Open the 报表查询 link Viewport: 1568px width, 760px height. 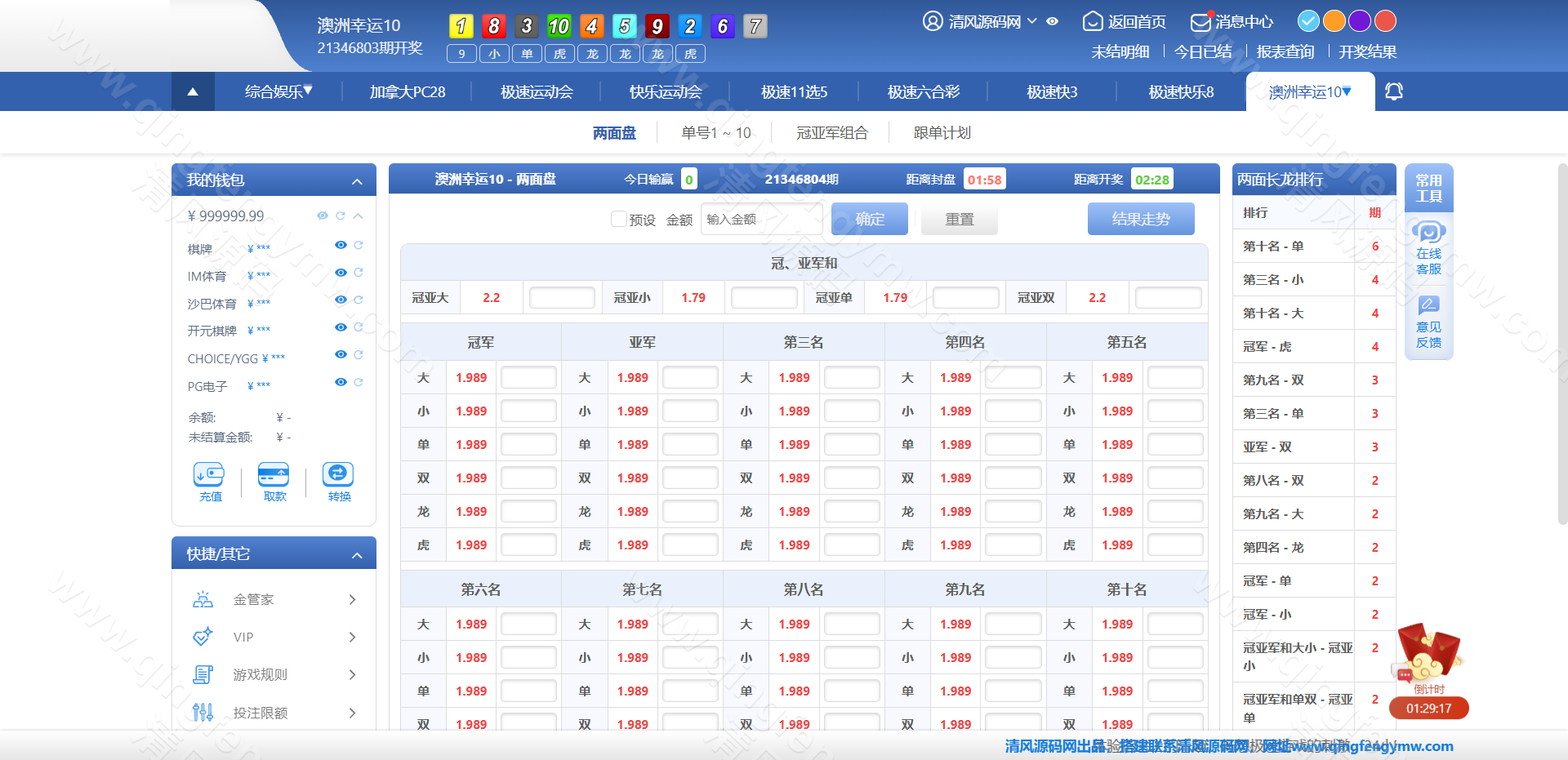pos(1285,51)
